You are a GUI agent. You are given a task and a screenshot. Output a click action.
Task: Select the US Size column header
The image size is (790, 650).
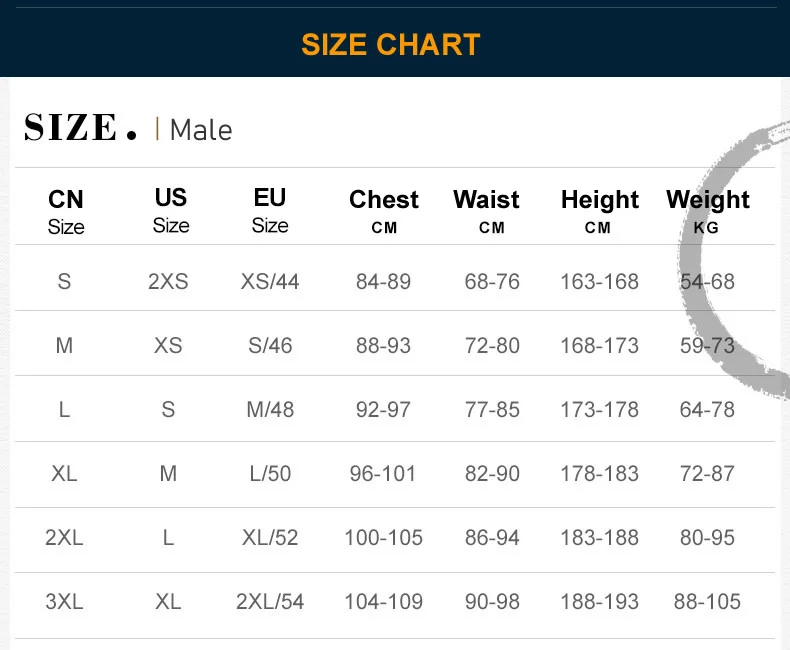click(x=171, y=210)
